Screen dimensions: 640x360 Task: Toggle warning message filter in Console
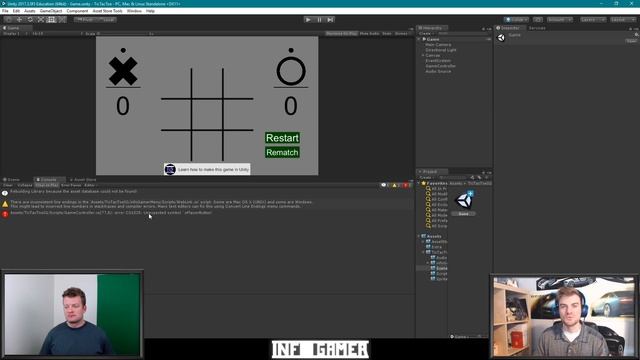[x=396, y=185]
